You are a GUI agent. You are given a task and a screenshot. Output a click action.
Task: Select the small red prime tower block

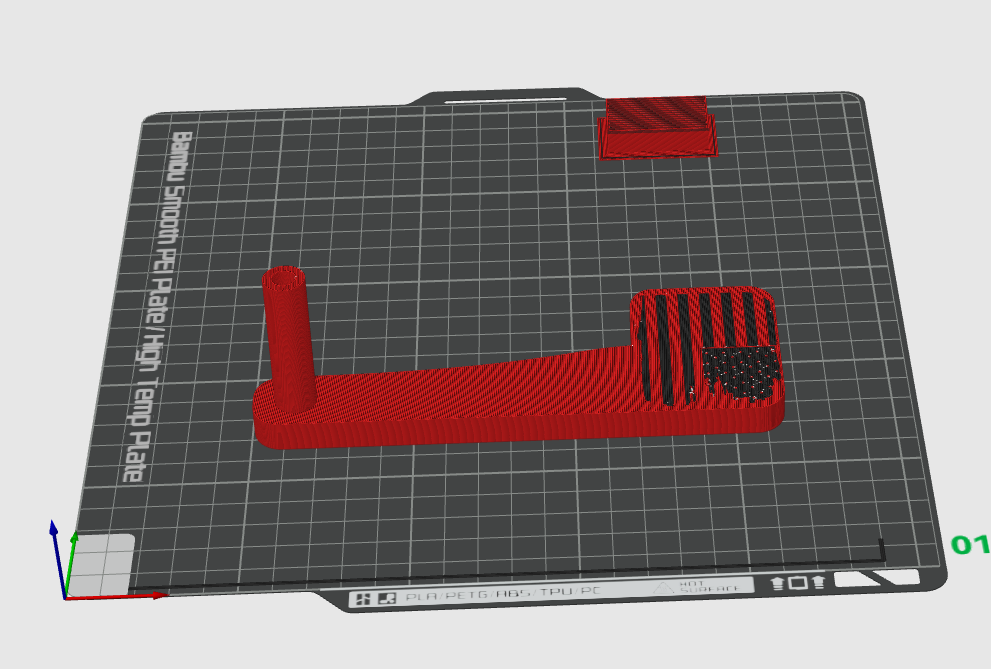coord(658,127)
